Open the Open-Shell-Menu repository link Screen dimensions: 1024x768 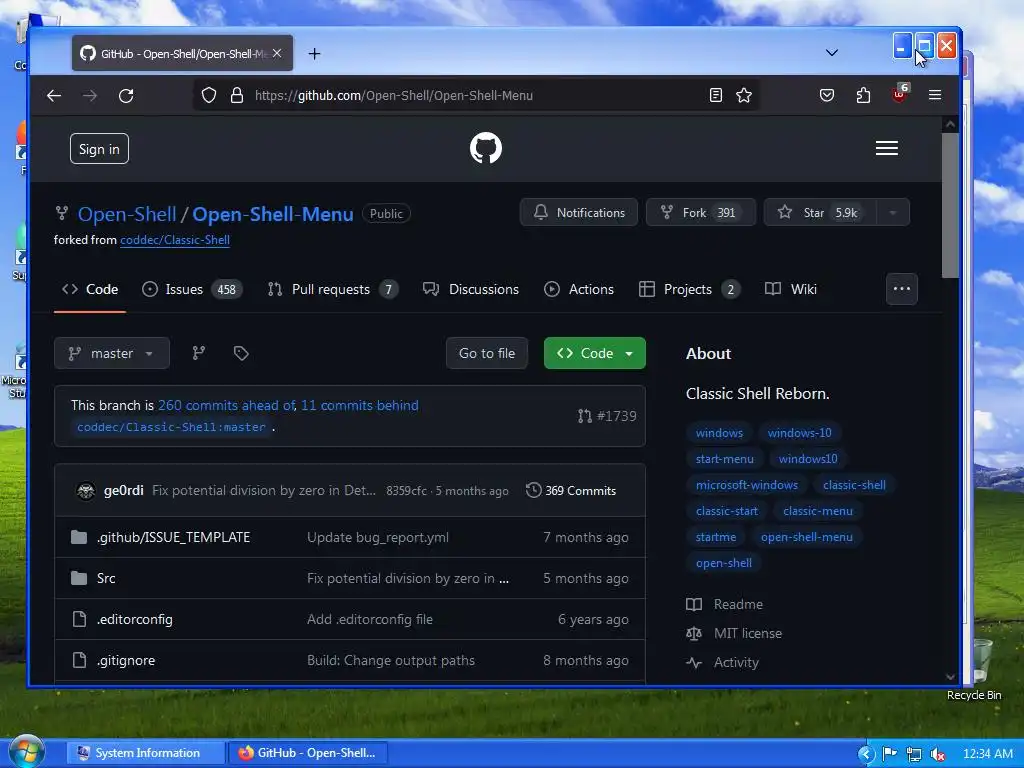click(x=273, y=214)
